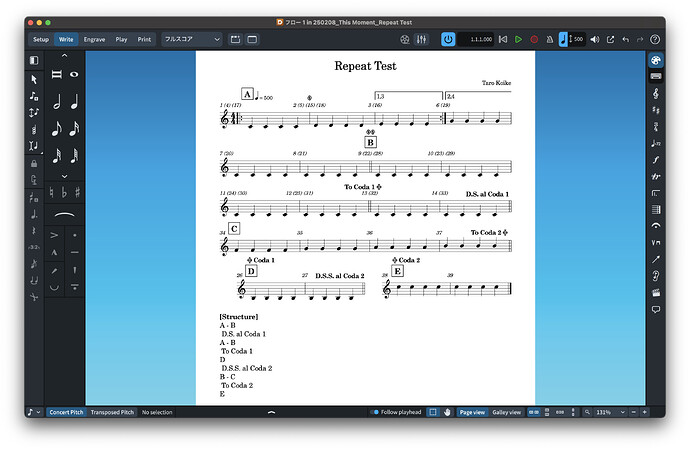The height and width of the screenshot is (449, 690).
Task: Toggle the metronome click
Action: click(550, 40)
